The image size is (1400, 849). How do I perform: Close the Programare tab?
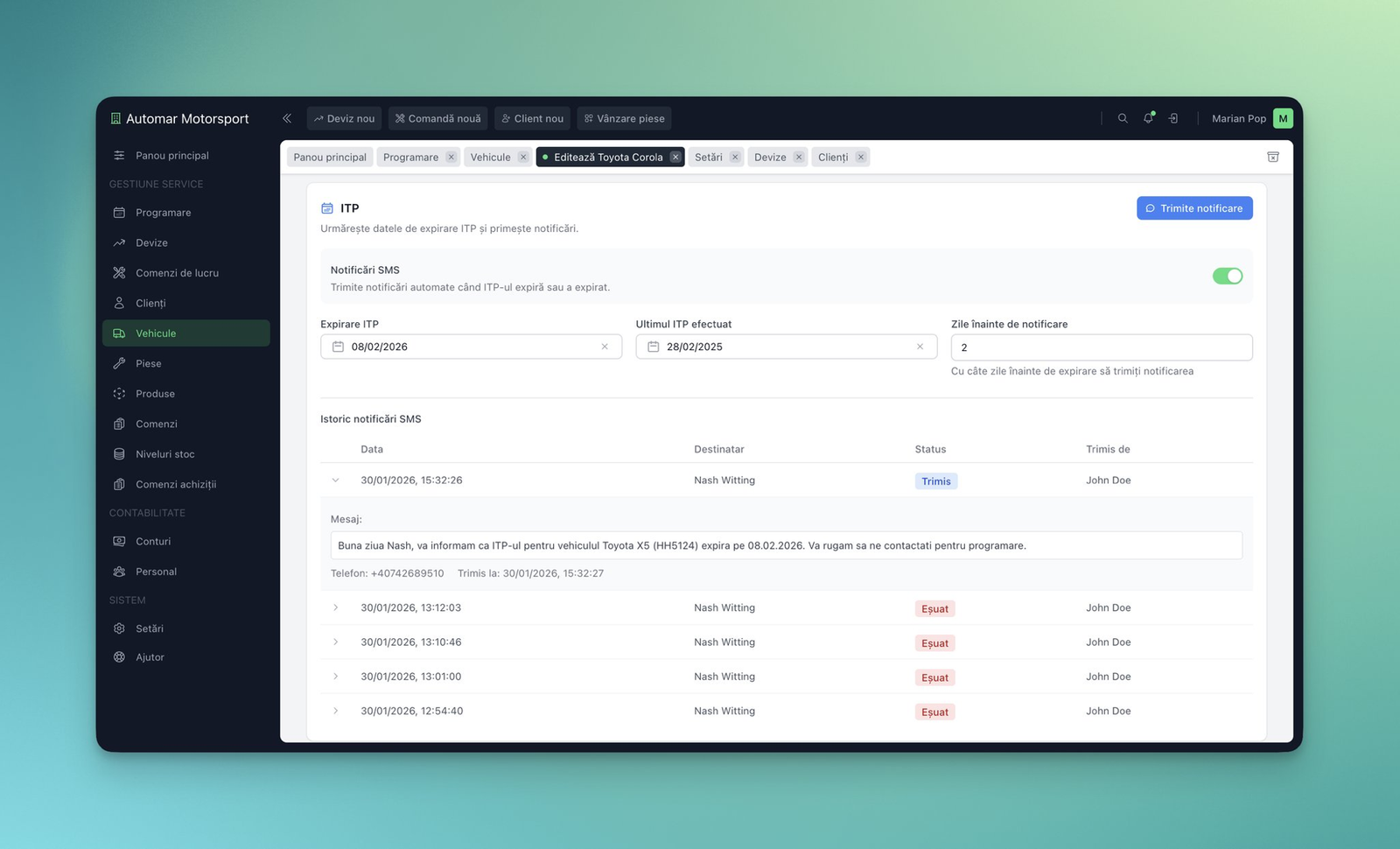[x=451, y=158]
